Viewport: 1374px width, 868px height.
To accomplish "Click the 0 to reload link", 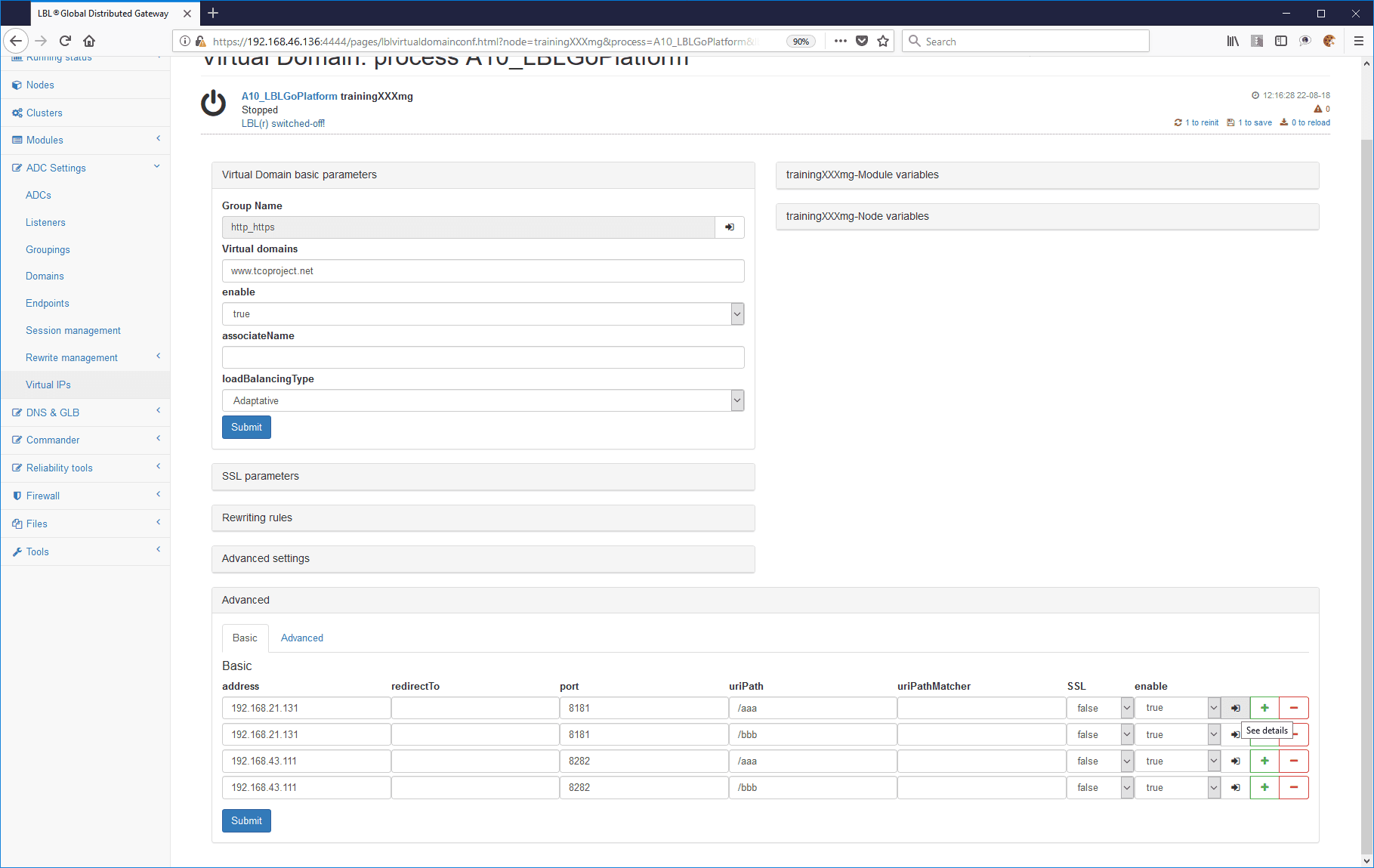I will 1305,122.
